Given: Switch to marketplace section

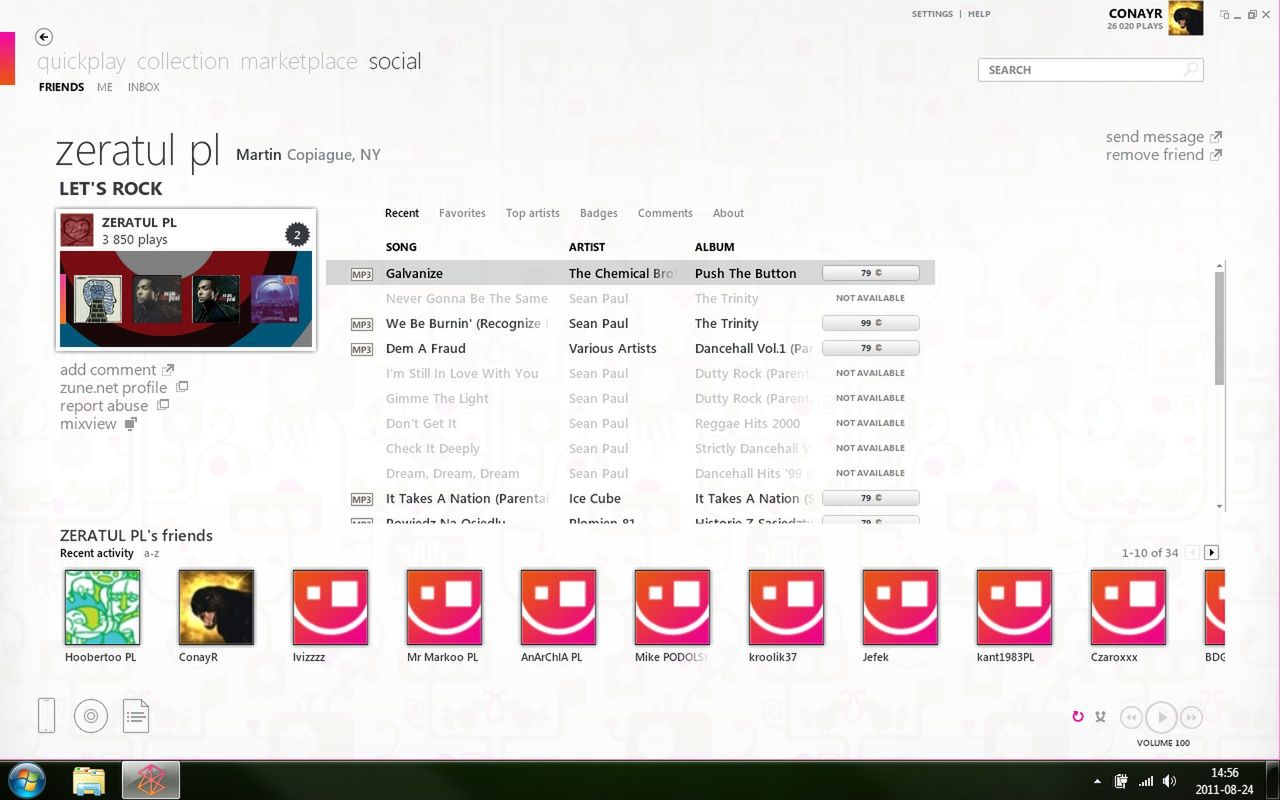Looking at the screenshot, I should 298,62.
